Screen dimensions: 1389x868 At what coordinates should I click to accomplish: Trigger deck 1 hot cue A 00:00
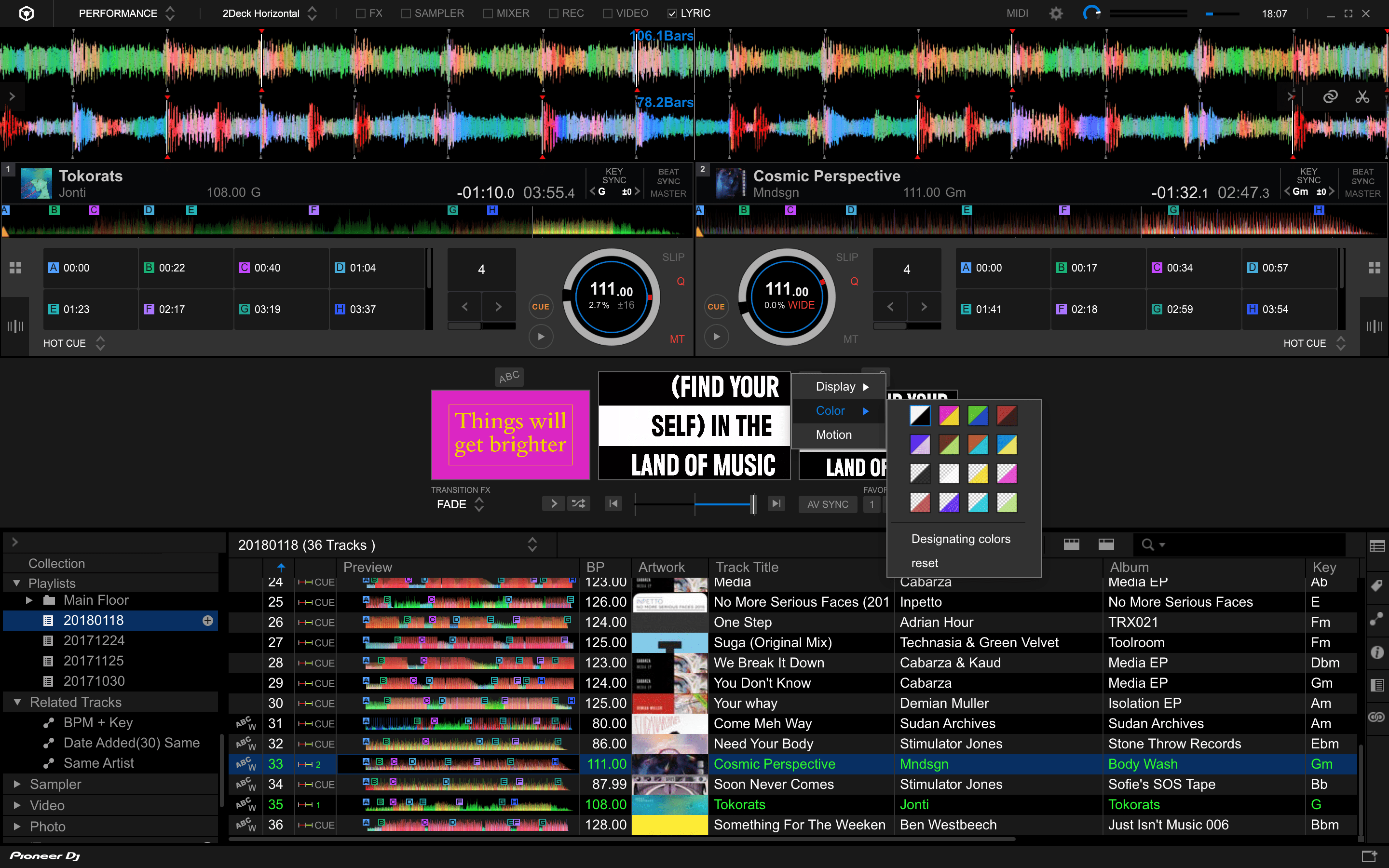point(90,268)
